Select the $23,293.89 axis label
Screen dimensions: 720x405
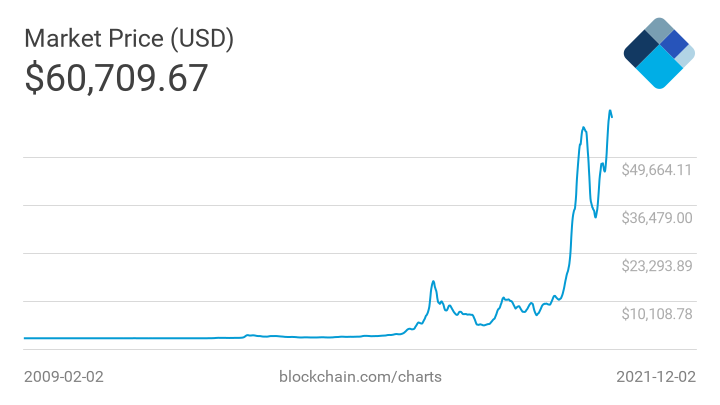pos(657,265)
